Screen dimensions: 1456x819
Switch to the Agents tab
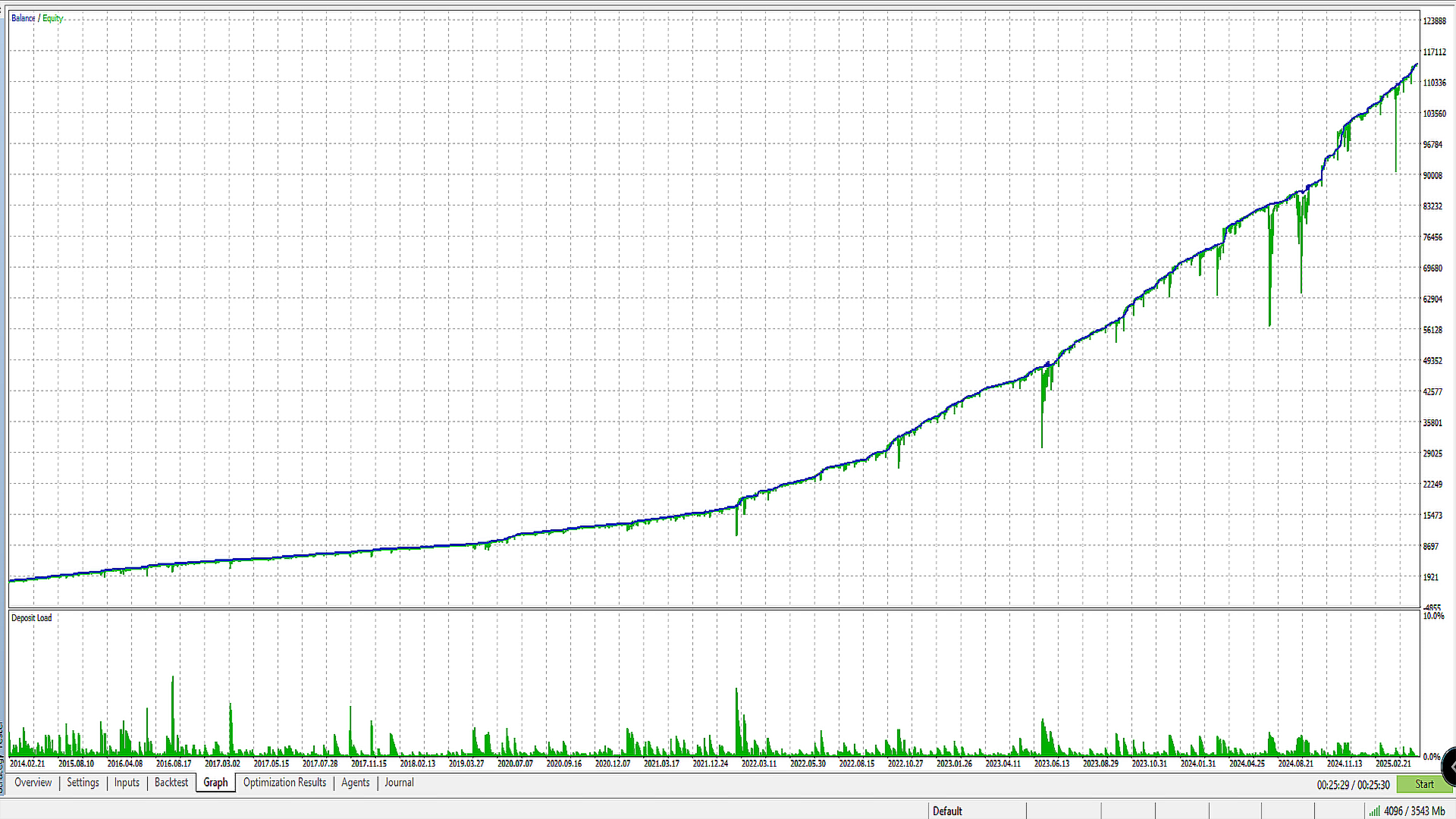[355, 783]
